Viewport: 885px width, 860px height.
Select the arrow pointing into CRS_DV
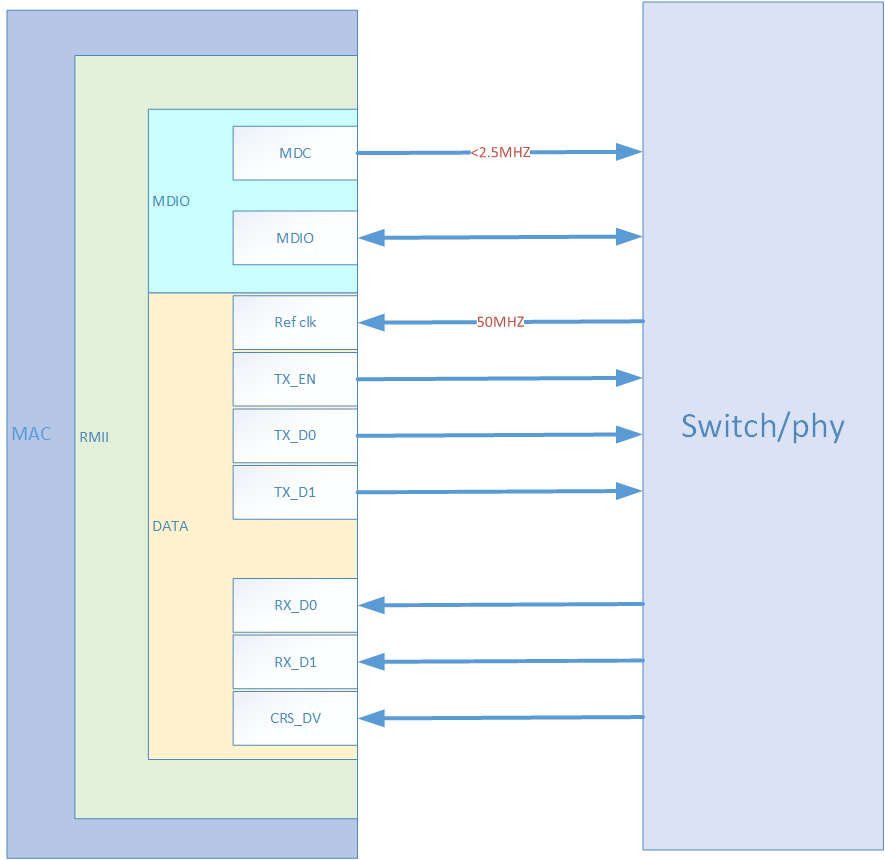[500, 717]
